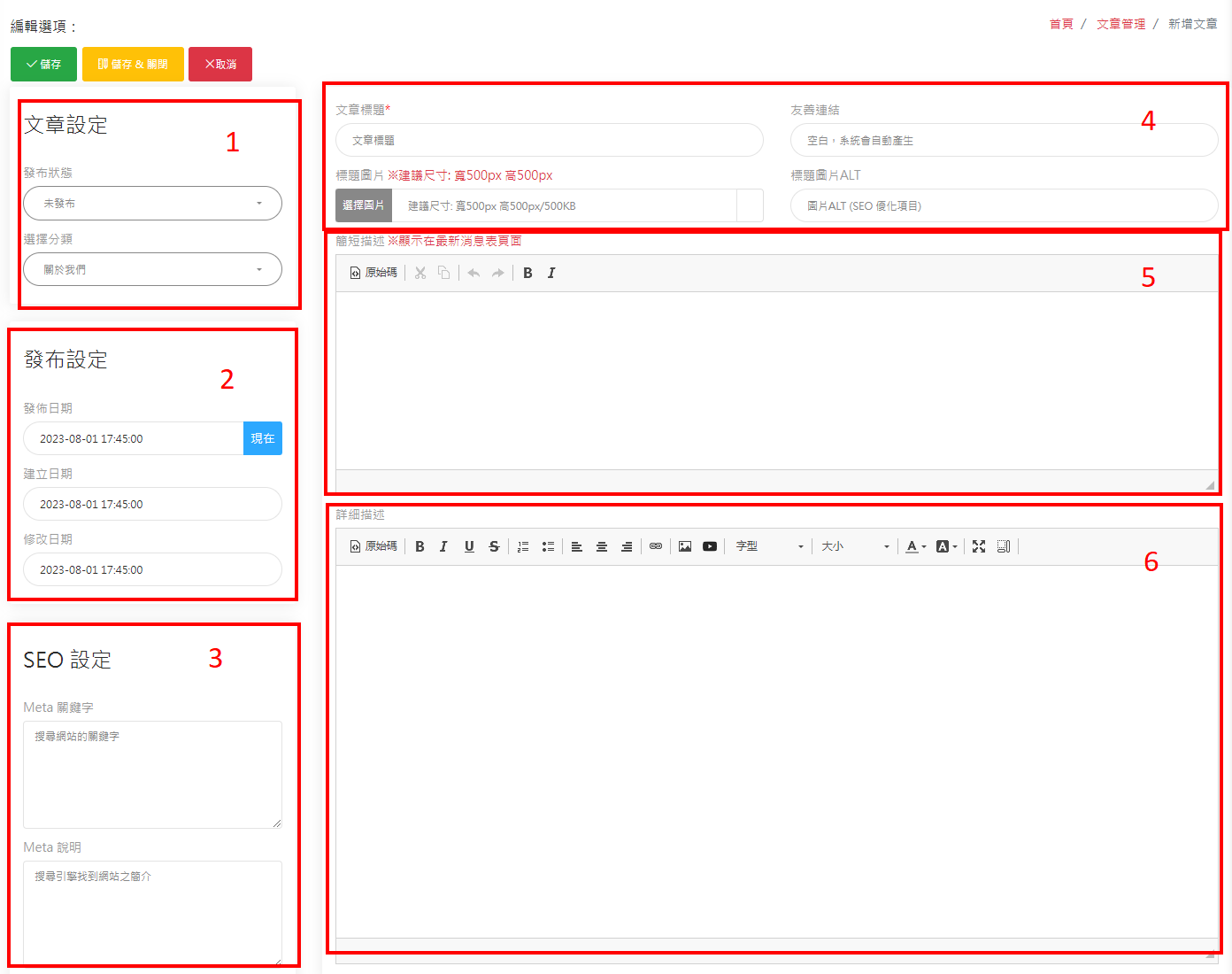Viewport: 1232px width, 974px height.
Task: Toggle italic in the short description editor
Action: tap(551, 273)
